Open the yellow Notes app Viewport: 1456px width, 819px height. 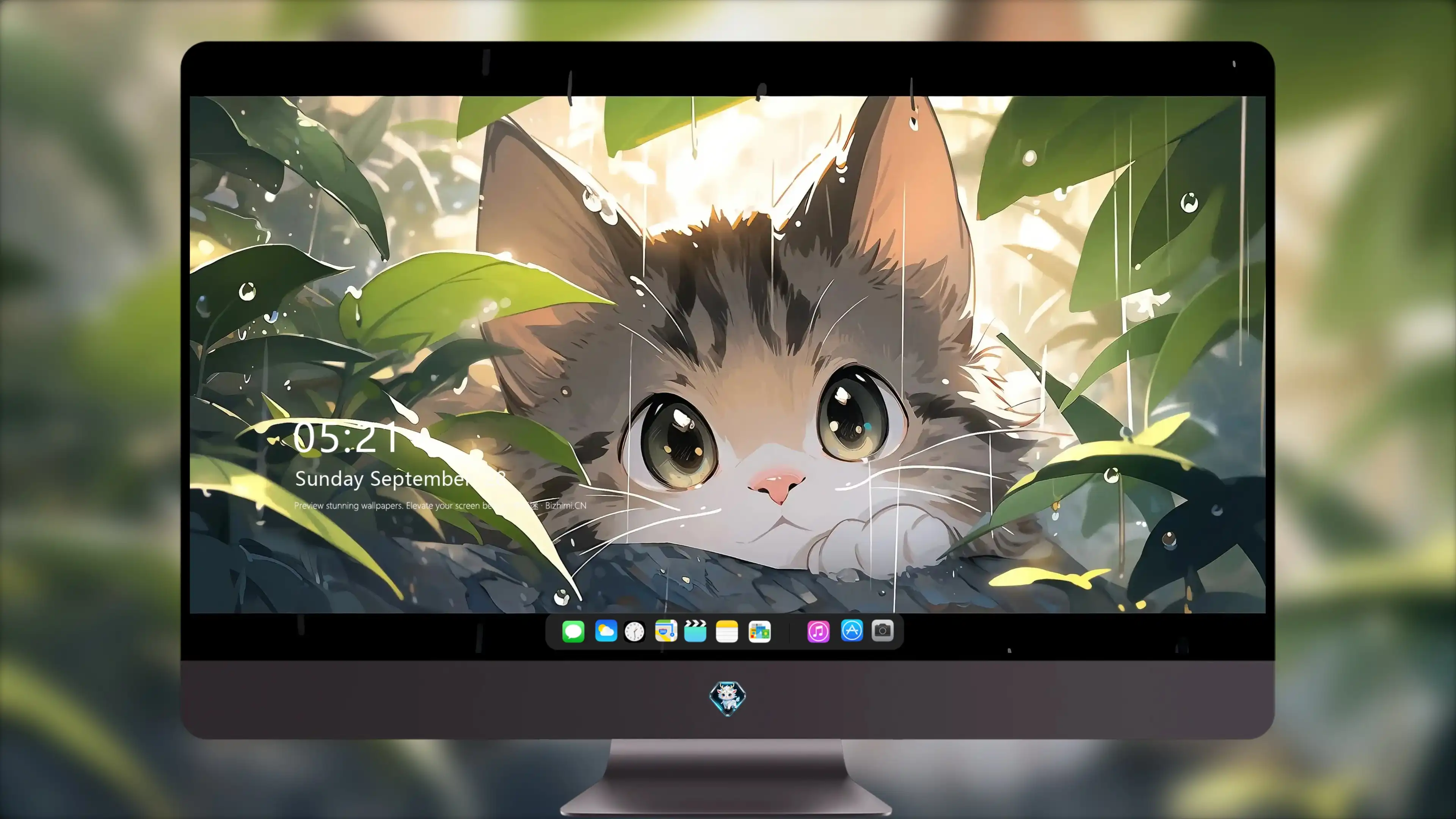(727, 631)
